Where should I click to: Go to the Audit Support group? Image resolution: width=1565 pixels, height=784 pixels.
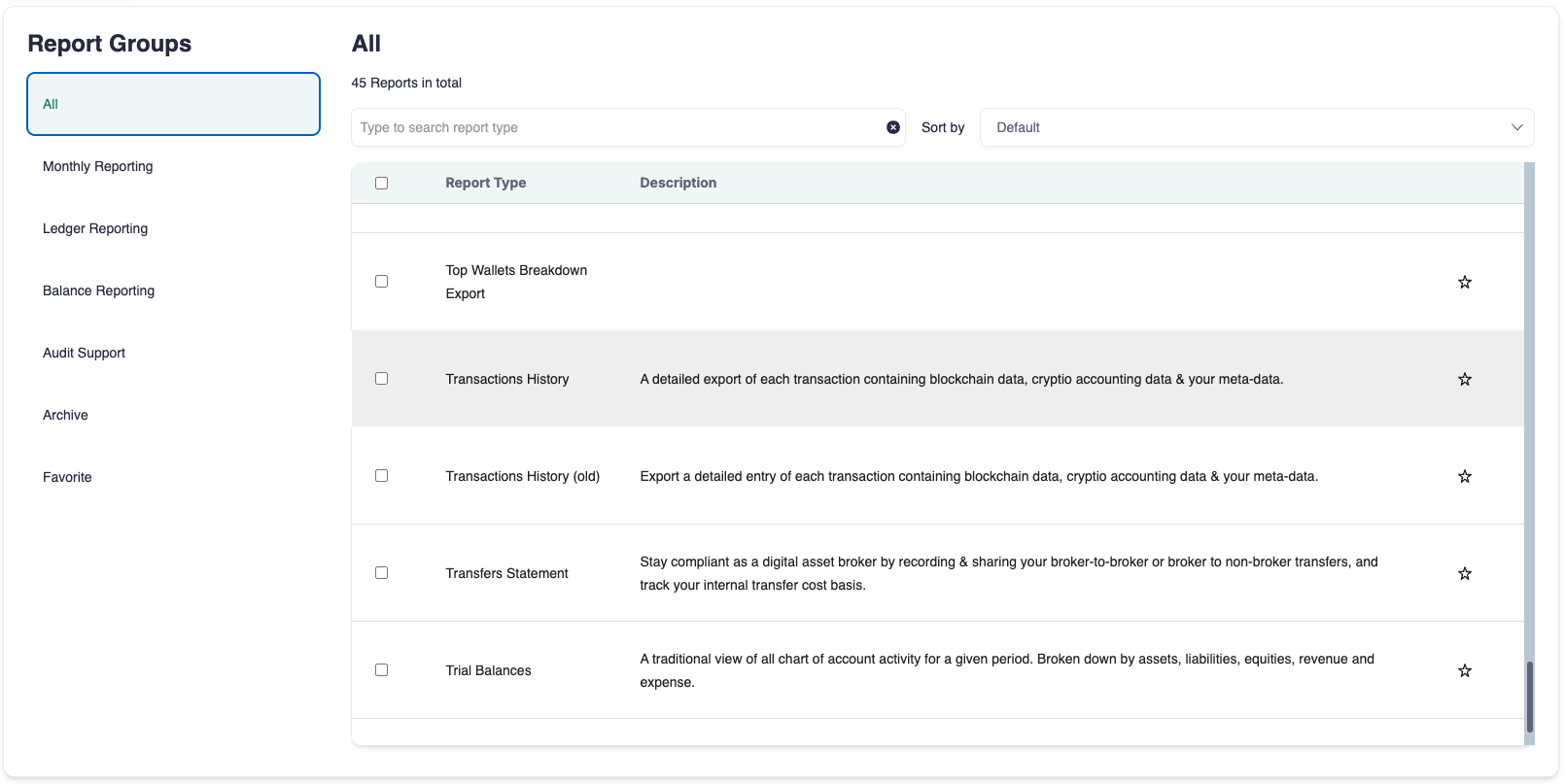[84, 353]
